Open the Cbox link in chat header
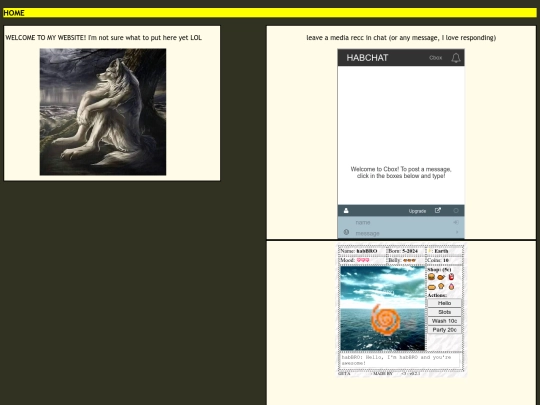Image resolution: width=540 pixels, height=405 pixels. pyautogui.click(x=435, y=58)
